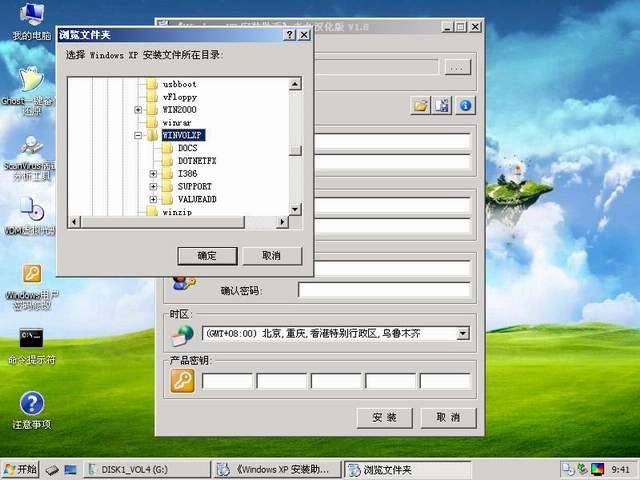
Task: Open the timezone dropdown list
Action: (463, 333)
